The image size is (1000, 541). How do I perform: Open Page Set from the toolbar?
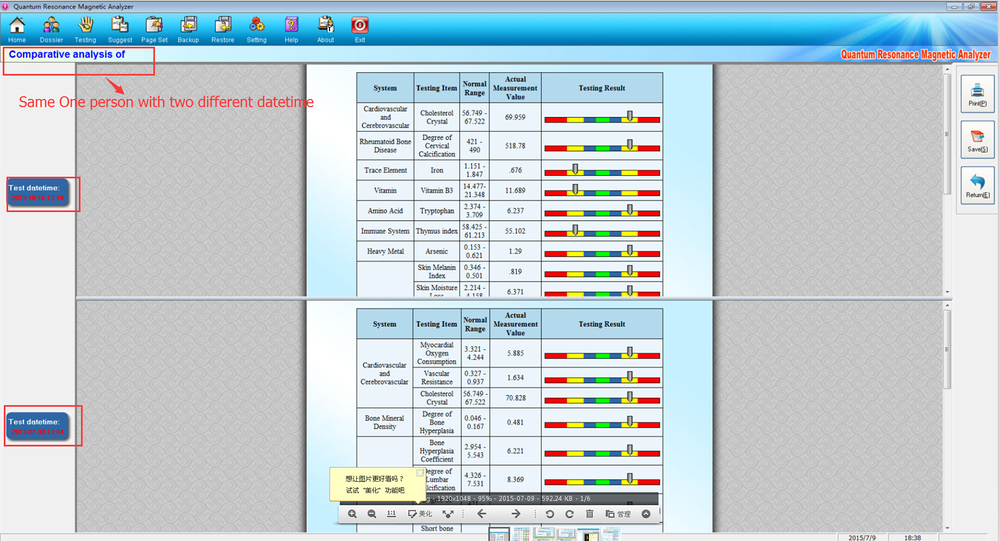(x=154, y=29)
